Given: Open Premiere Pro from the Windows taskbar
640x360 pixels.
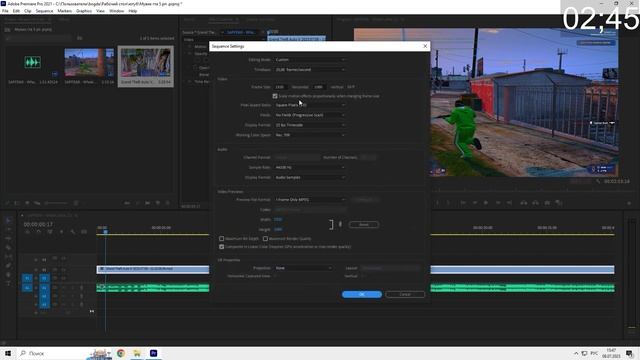Looking at the screenshot, I should coord(153,353).
